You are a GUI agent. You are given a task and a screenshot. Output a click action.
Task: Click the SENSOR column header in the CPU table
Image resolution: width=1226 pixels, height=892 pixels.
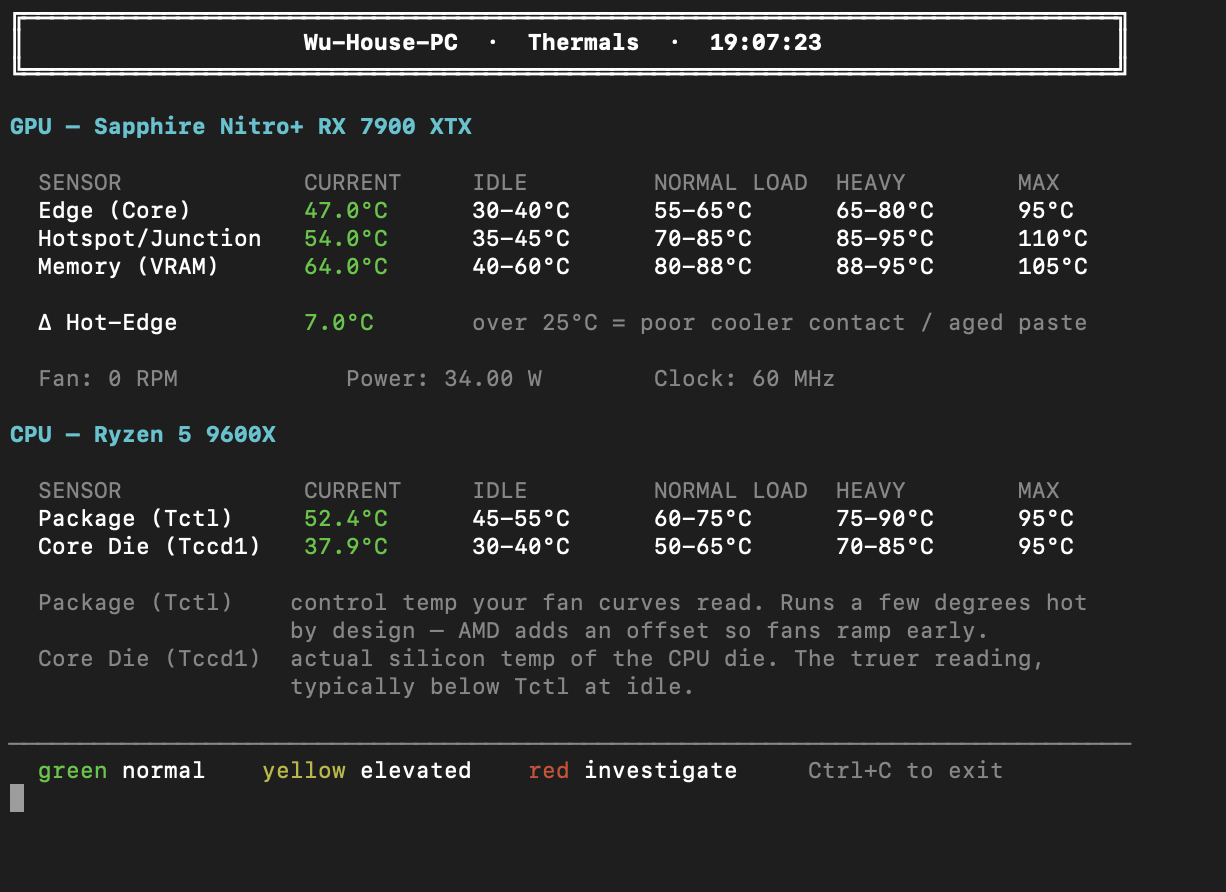[x=80, y=490]
